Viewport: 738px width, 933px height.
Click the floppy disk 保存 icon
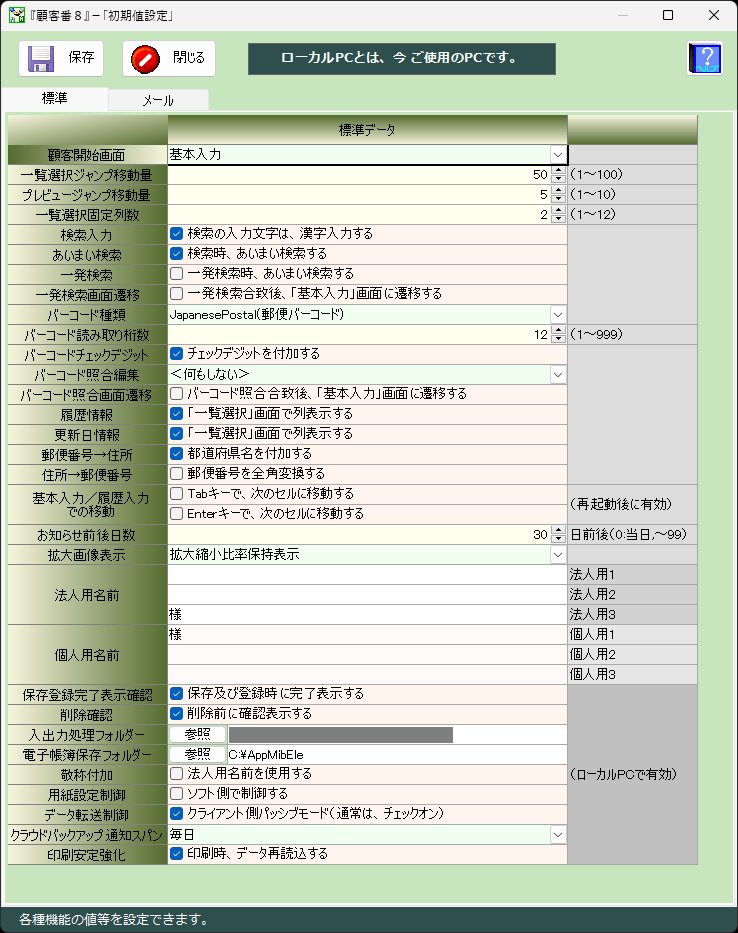coord(41,58)
